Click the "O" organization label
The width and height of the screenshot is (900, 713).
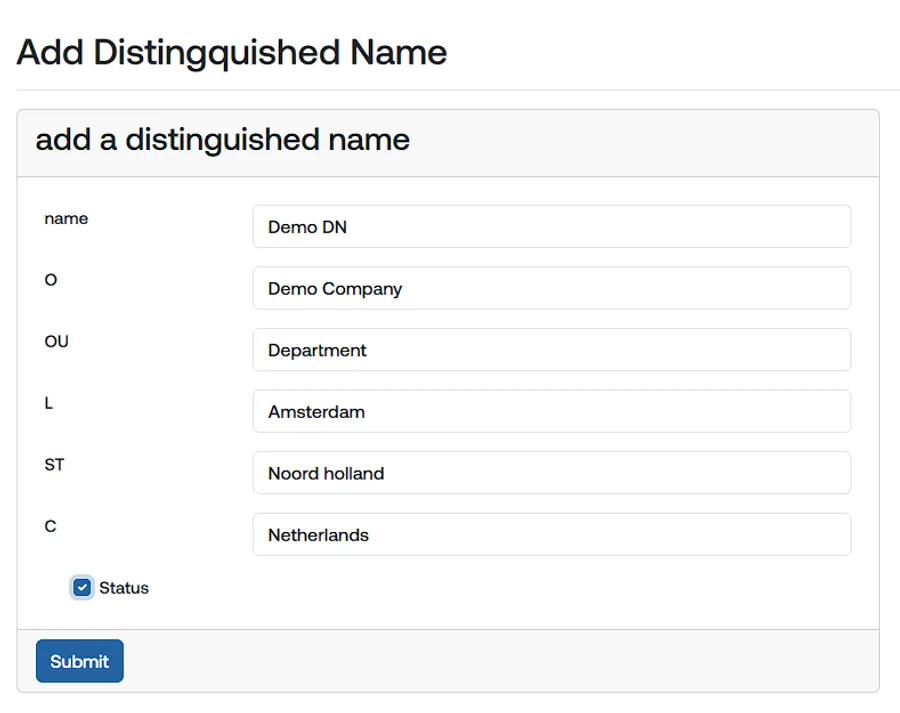point(51,280)
